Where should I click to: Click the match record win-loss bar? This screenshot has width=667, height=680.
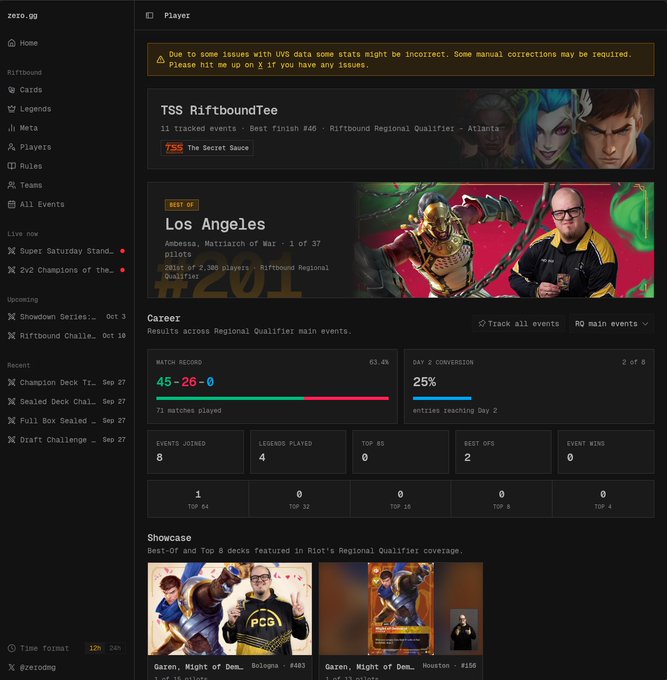[272, 398]
